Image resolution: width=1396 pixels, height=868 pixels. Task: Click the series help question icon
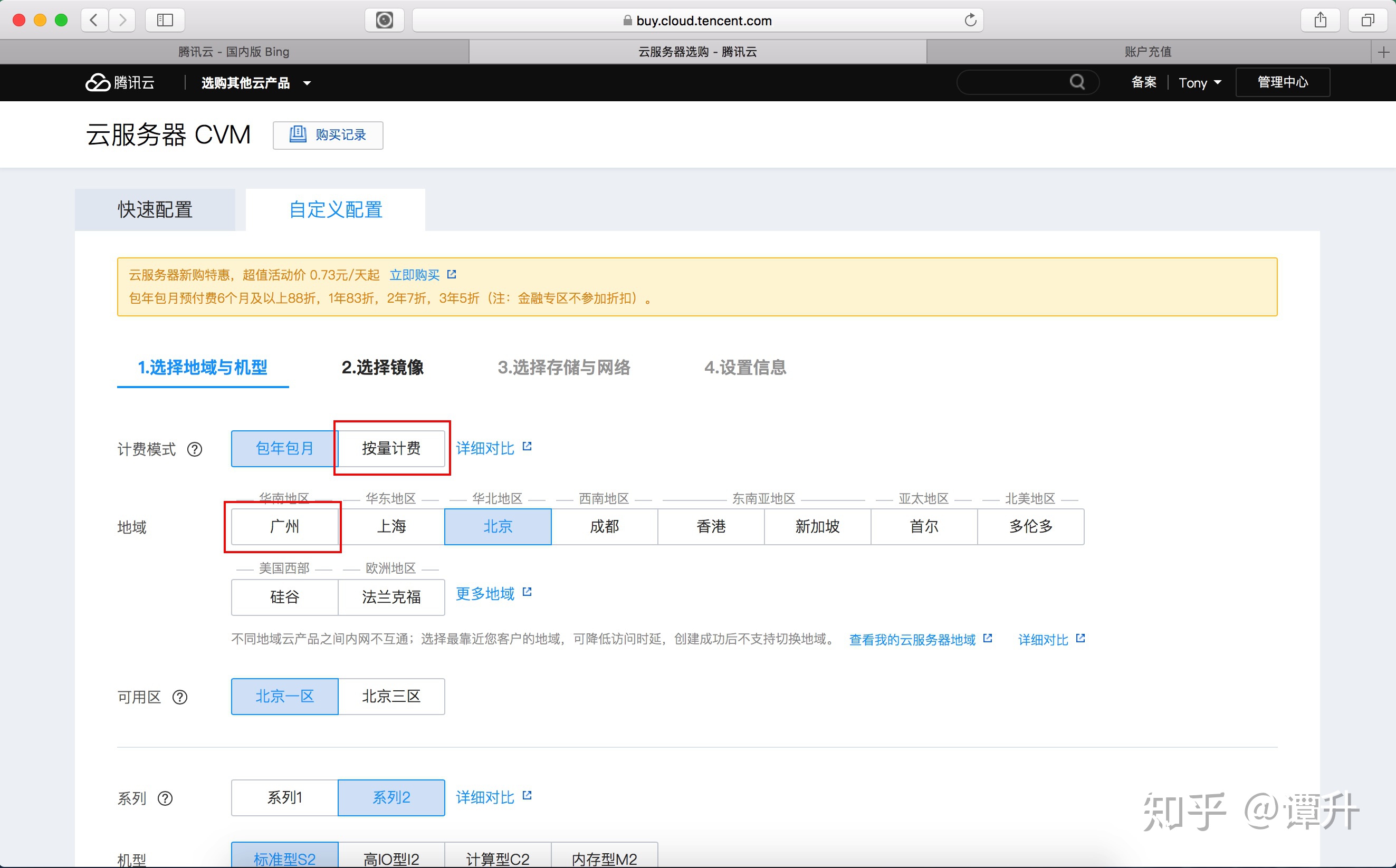pyautogui.click(x=165, y=798)
